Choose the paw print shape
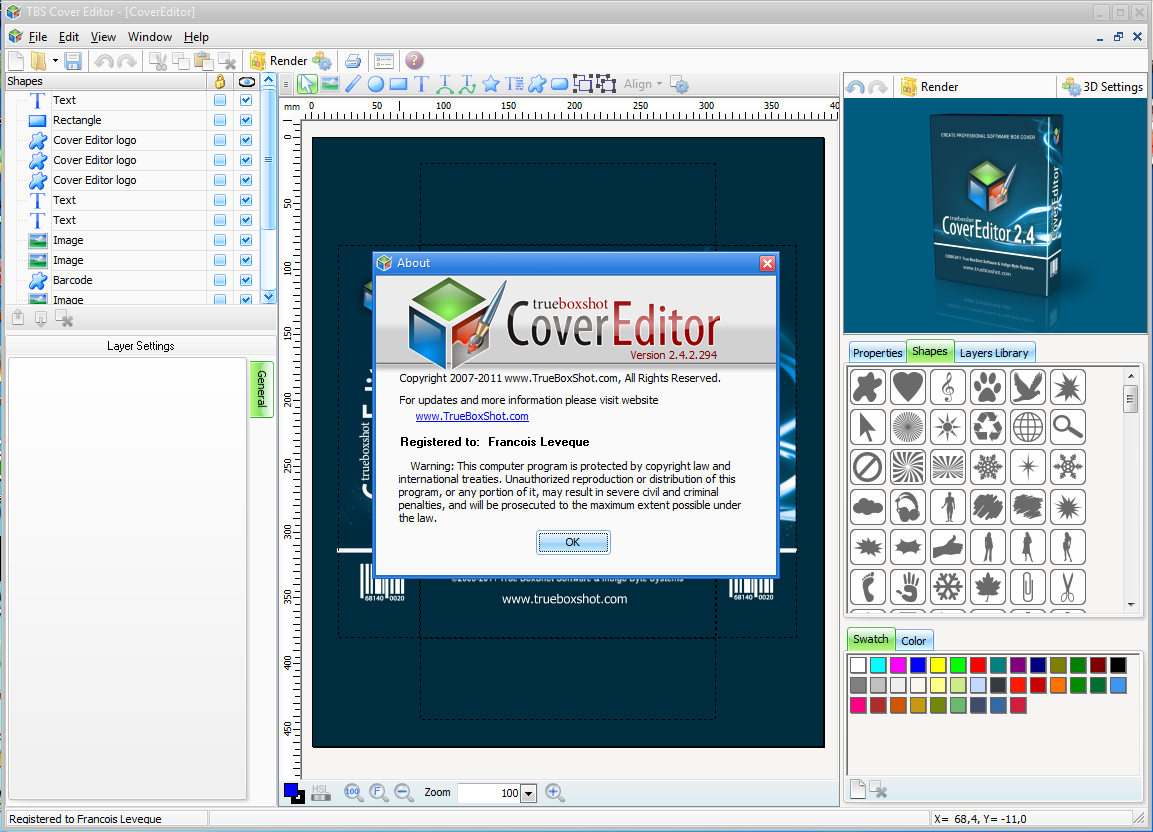This screenshot has height=832, width=1153. point(988,387)
